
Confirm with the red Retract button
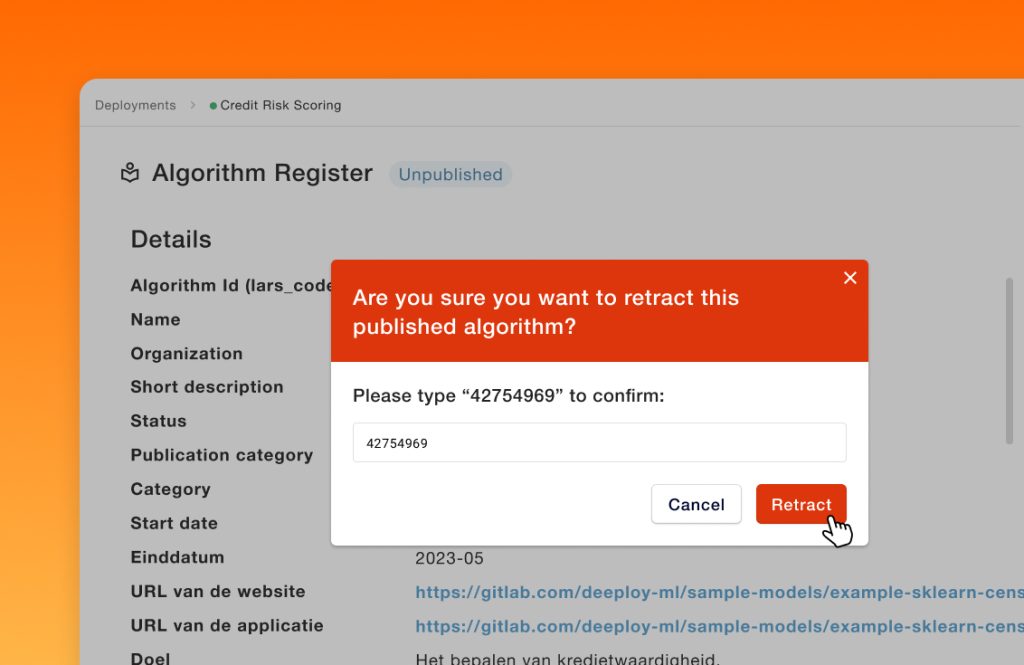click(x=801, y=504)
